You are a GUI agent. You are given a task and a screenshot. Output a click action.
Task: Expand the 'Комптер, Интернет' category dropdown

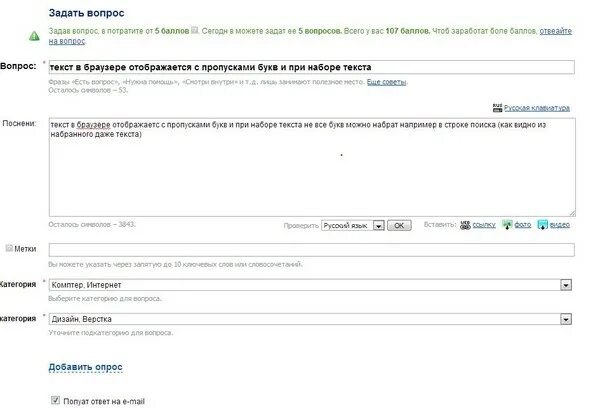click(565, 285)
